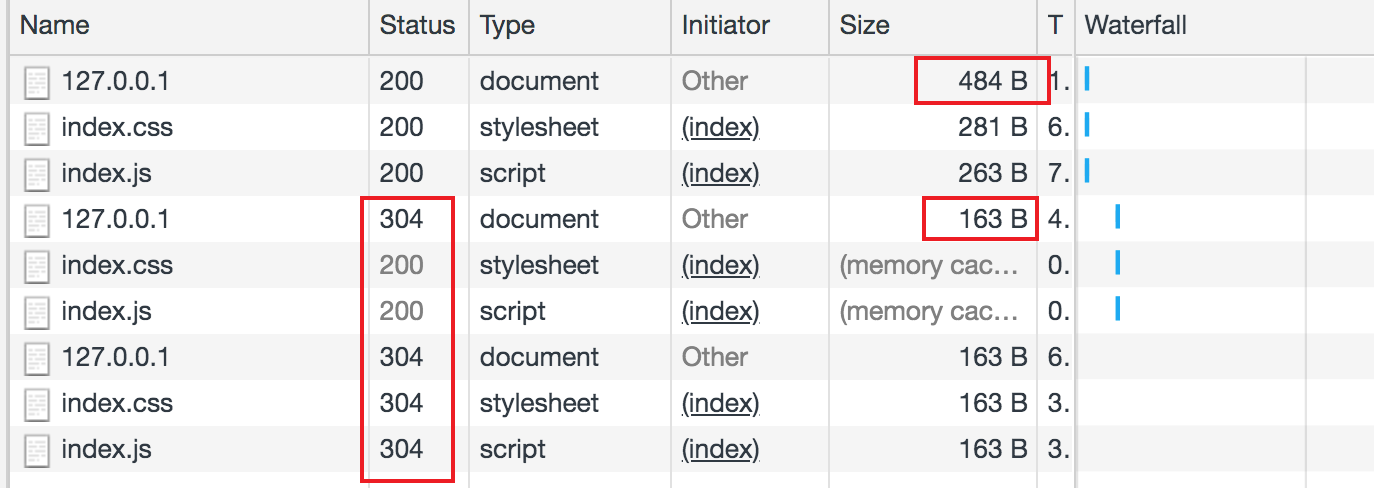Click the (memory cac… size of index.js

click(x=929, y=312)
